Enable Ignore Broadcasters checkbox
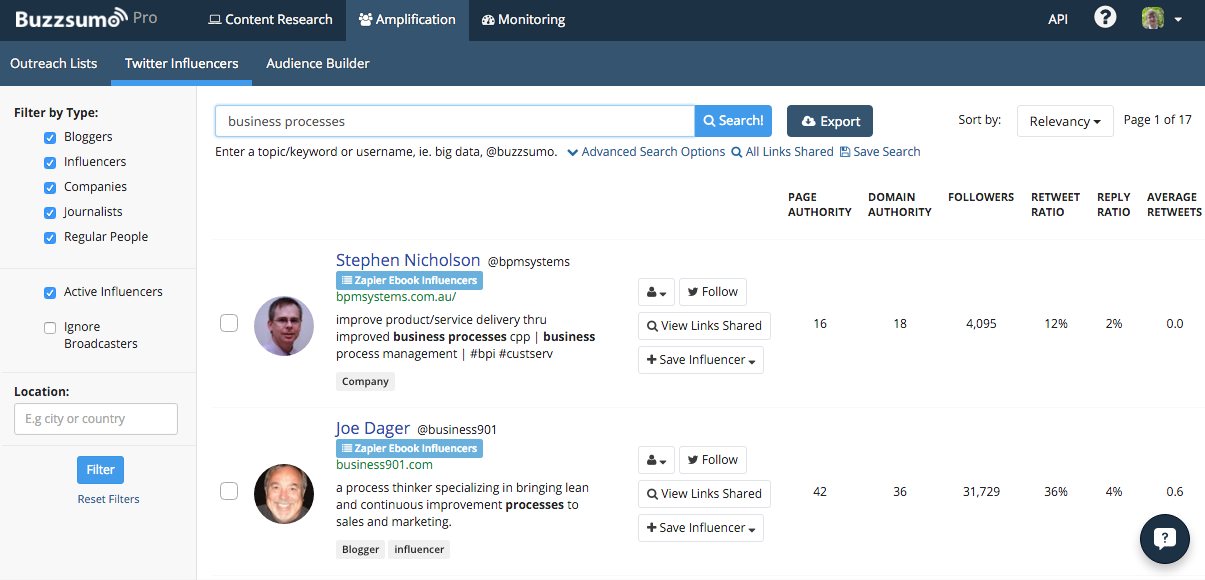This screenshot has height=580, width=1205. click(x=50, y=327)
